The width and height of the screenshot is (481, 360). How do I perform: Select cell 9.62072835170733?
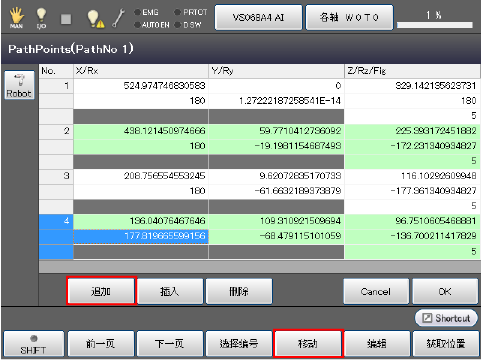276,176
